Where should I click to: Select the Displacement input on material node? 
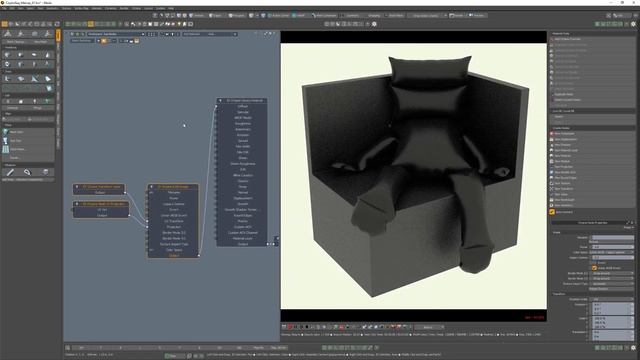(x=242, y=198)
